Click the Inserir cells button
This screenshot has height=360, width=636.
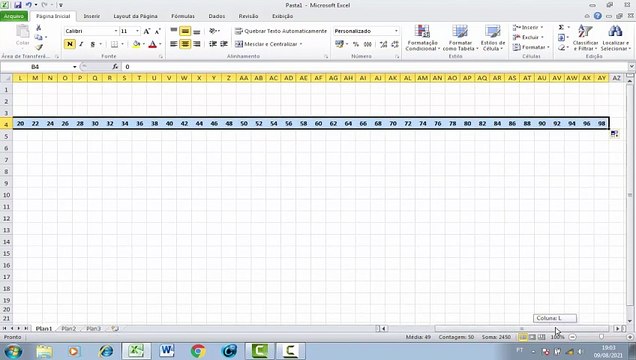coord(528,27)
